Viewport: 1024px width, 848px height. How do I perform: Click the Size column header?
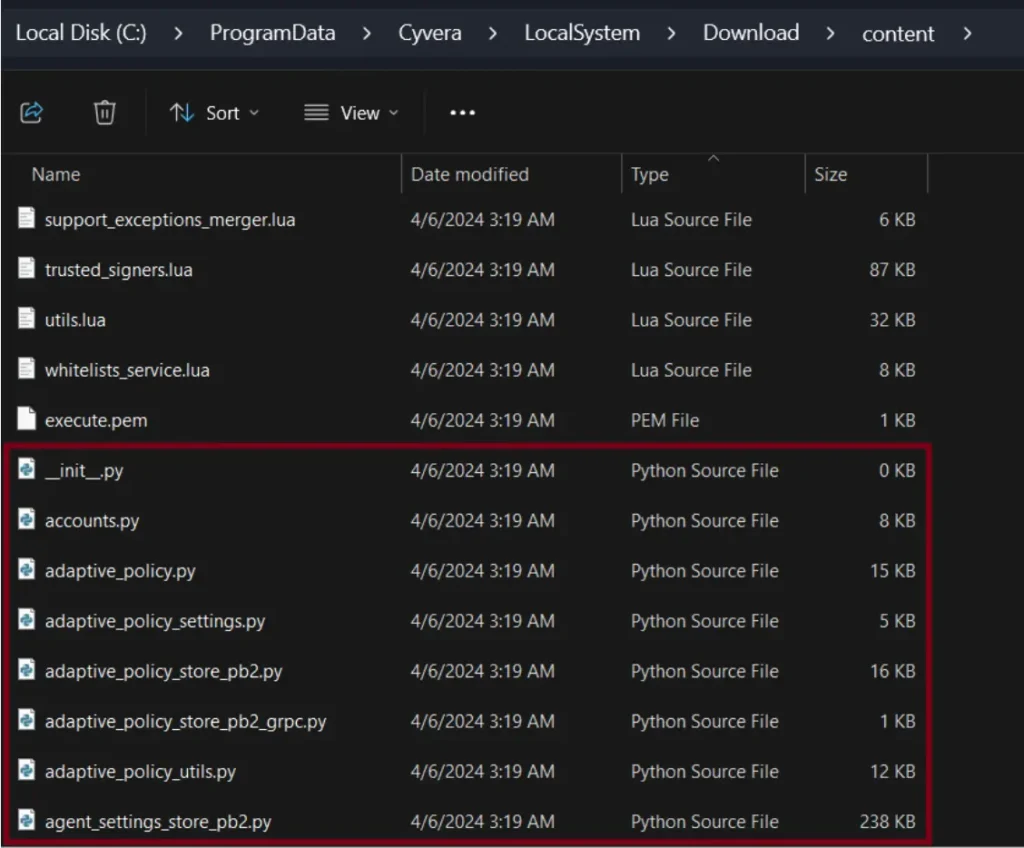pyautogui.click(x=830, y=174)
